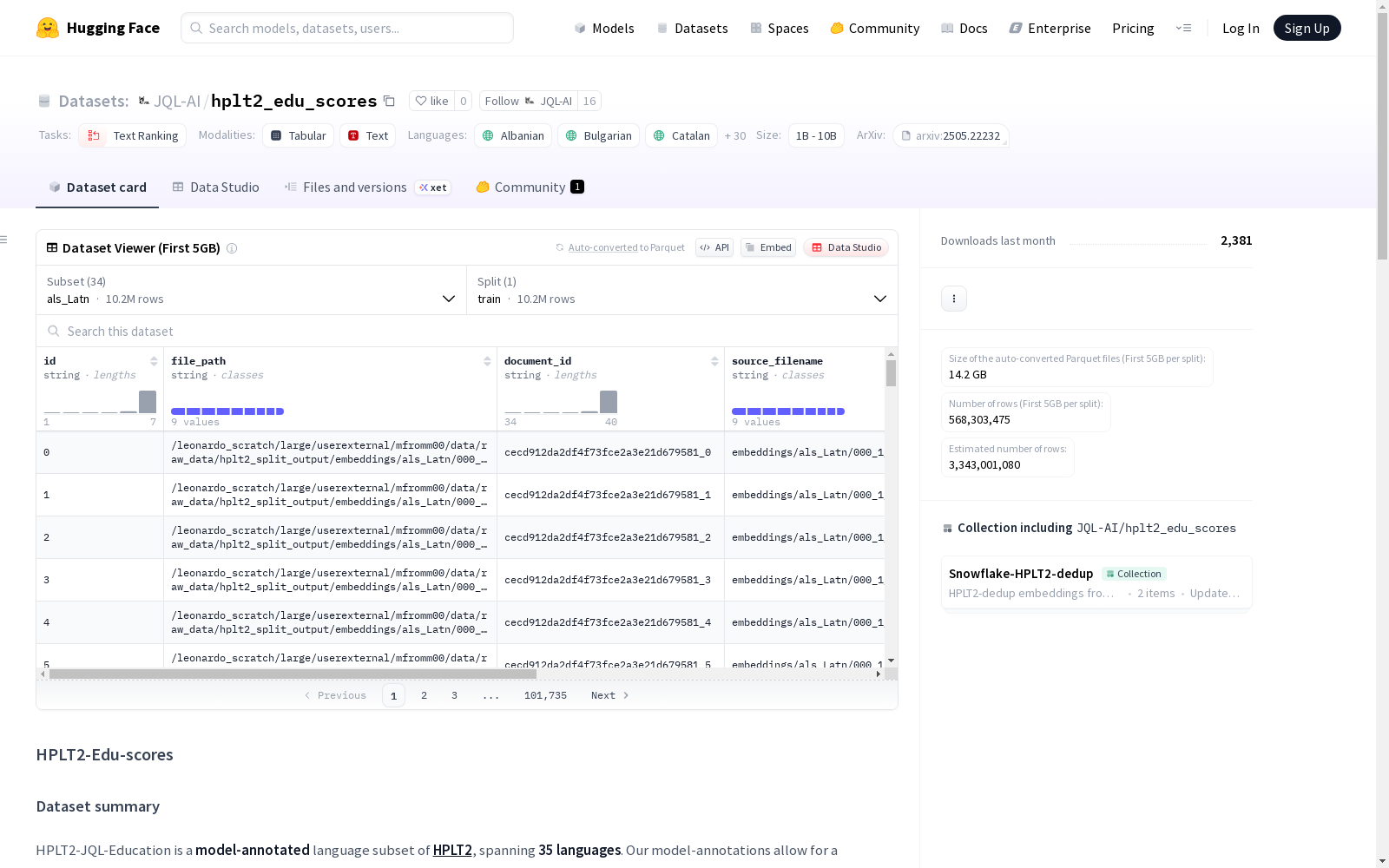1389x868 pixels.
Task: Click the Embed button
Action: click(768, 247)
